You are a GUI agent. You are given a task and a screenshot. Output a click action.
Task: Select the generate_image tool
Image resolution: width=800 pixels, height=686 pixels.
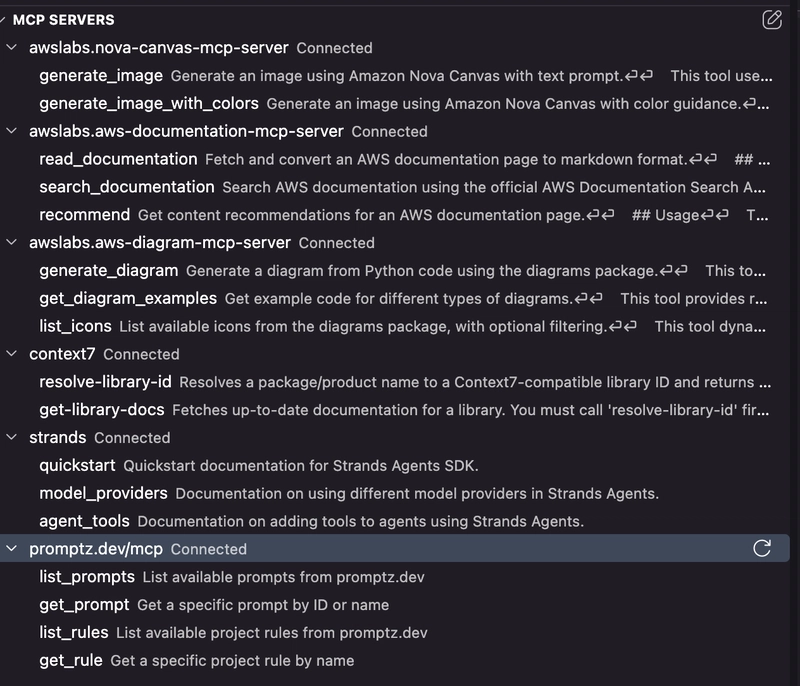click(101, 75)
